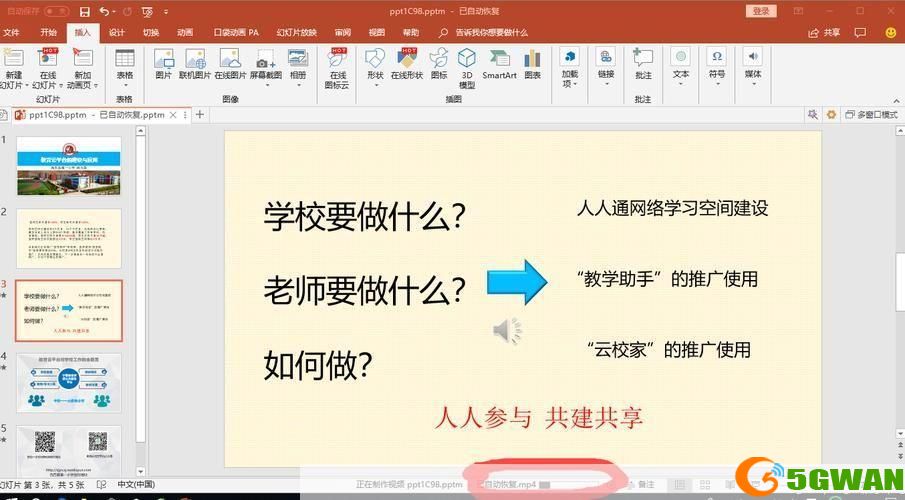Image resolution: width=905 pixels, height=500 pixels.
Task: Select slide 2 thumbnail with text paragraphs
Action: (x=69, y=238)
